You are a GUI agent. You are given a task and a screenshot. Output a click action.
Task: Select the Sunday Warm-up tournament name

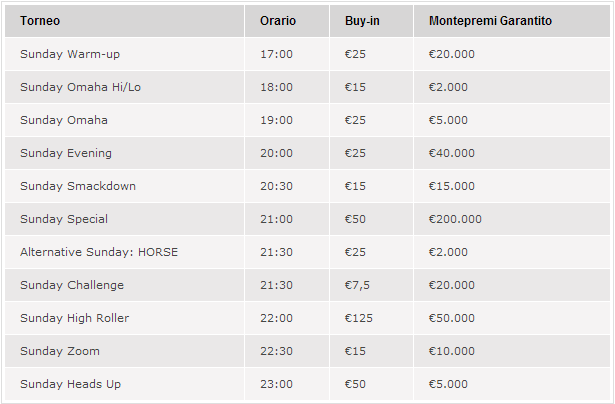click(x=70, y=54)
